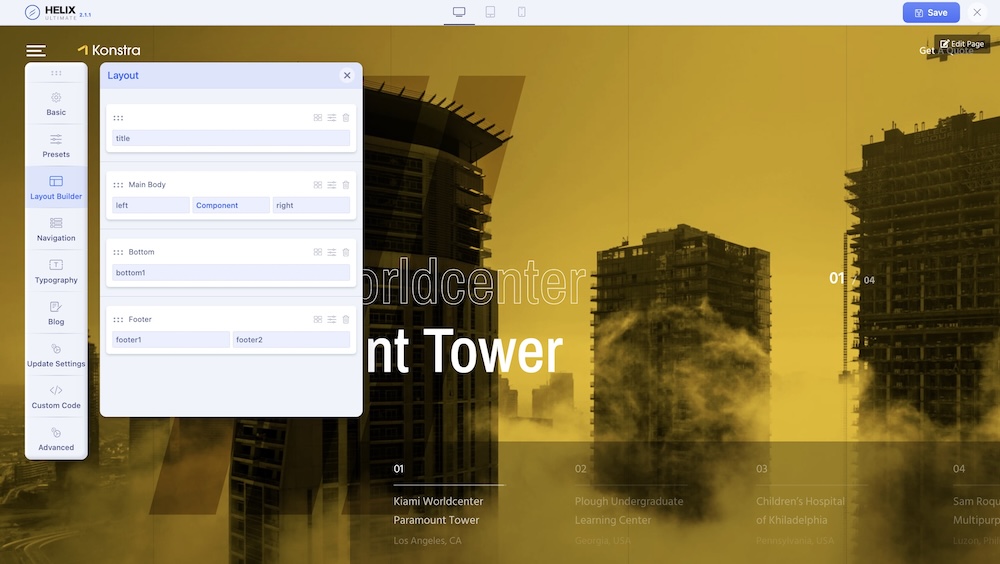Select the footer2 column

click(291, 340)
